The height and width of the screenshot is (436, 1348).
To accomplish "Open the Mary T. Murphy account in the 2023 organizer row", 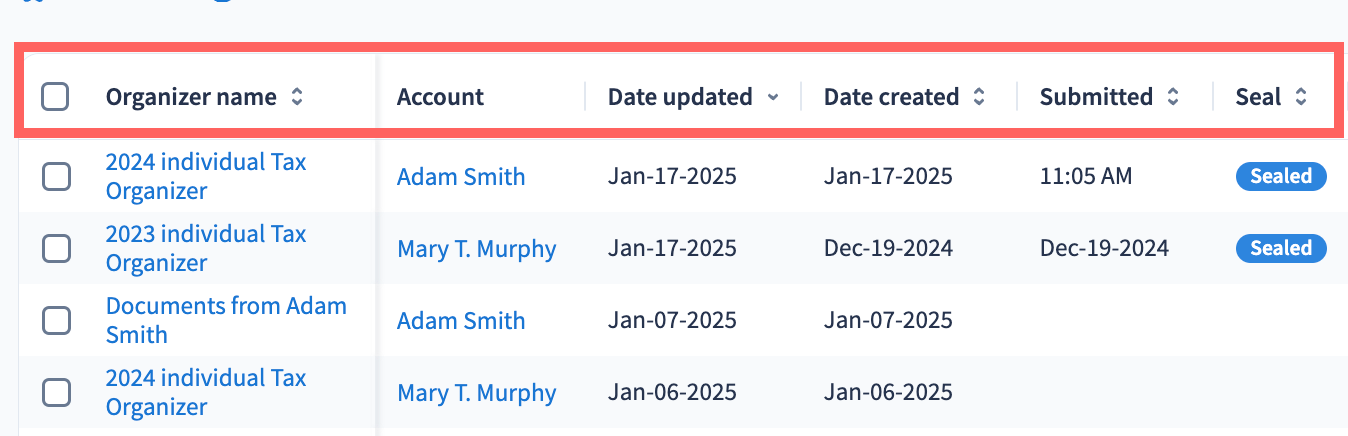I will click(x=476, y=249).
